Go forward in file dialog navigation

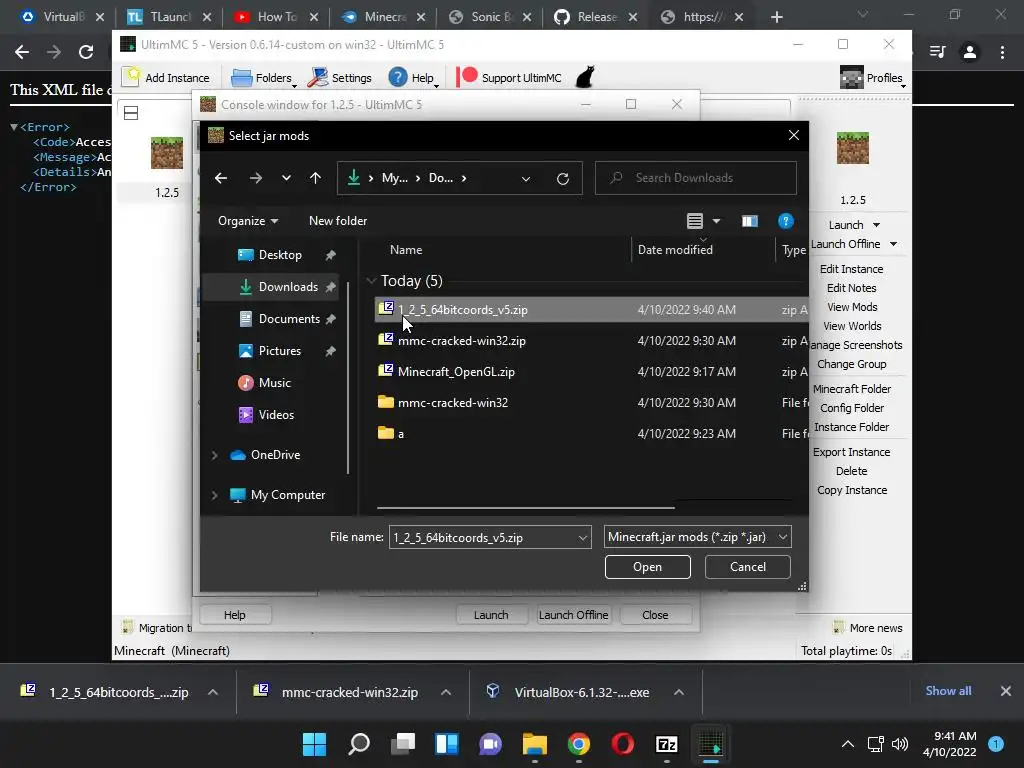coord(255,178)
